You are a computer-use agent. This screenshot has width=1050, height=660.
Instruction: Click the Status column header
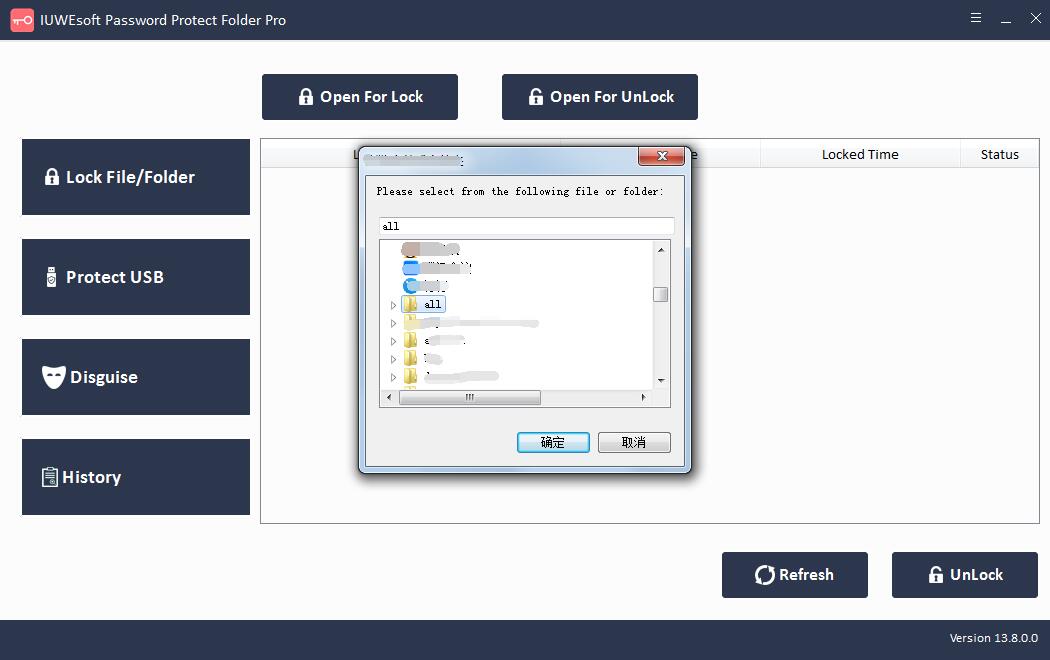pyautogui.click(x=999, y=155)
